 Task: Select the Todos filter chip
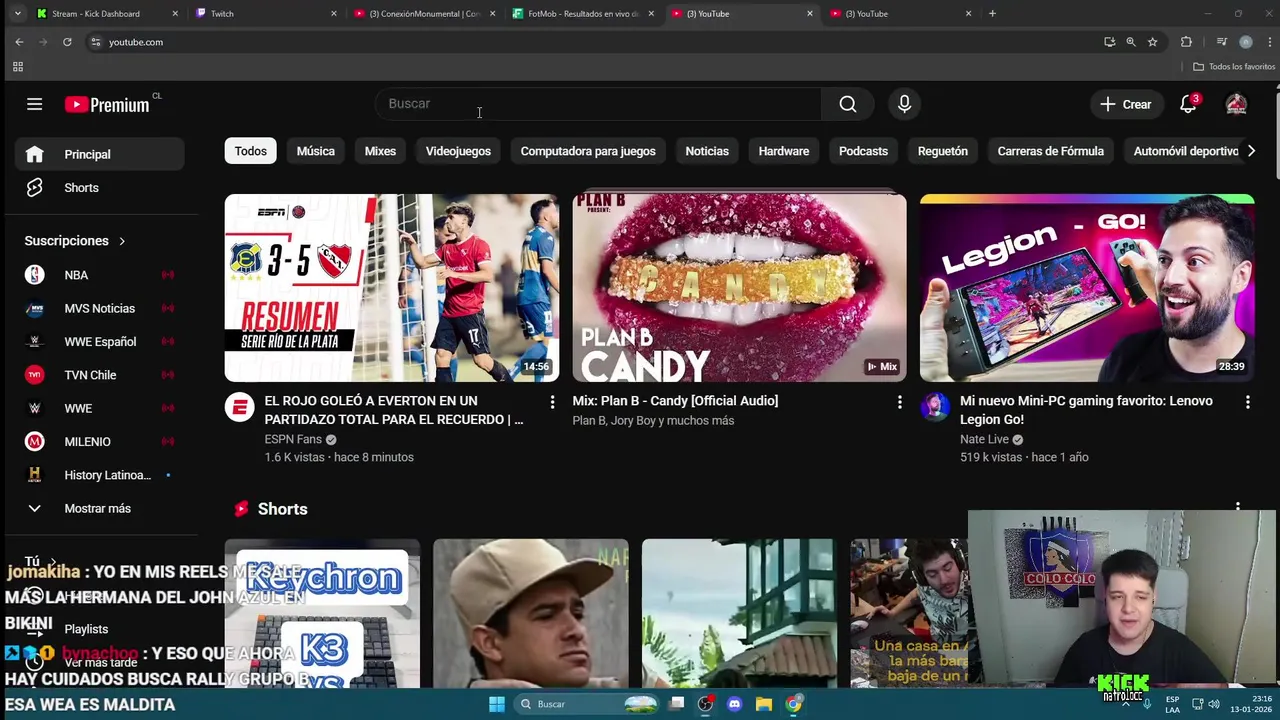tap(251, 151)
